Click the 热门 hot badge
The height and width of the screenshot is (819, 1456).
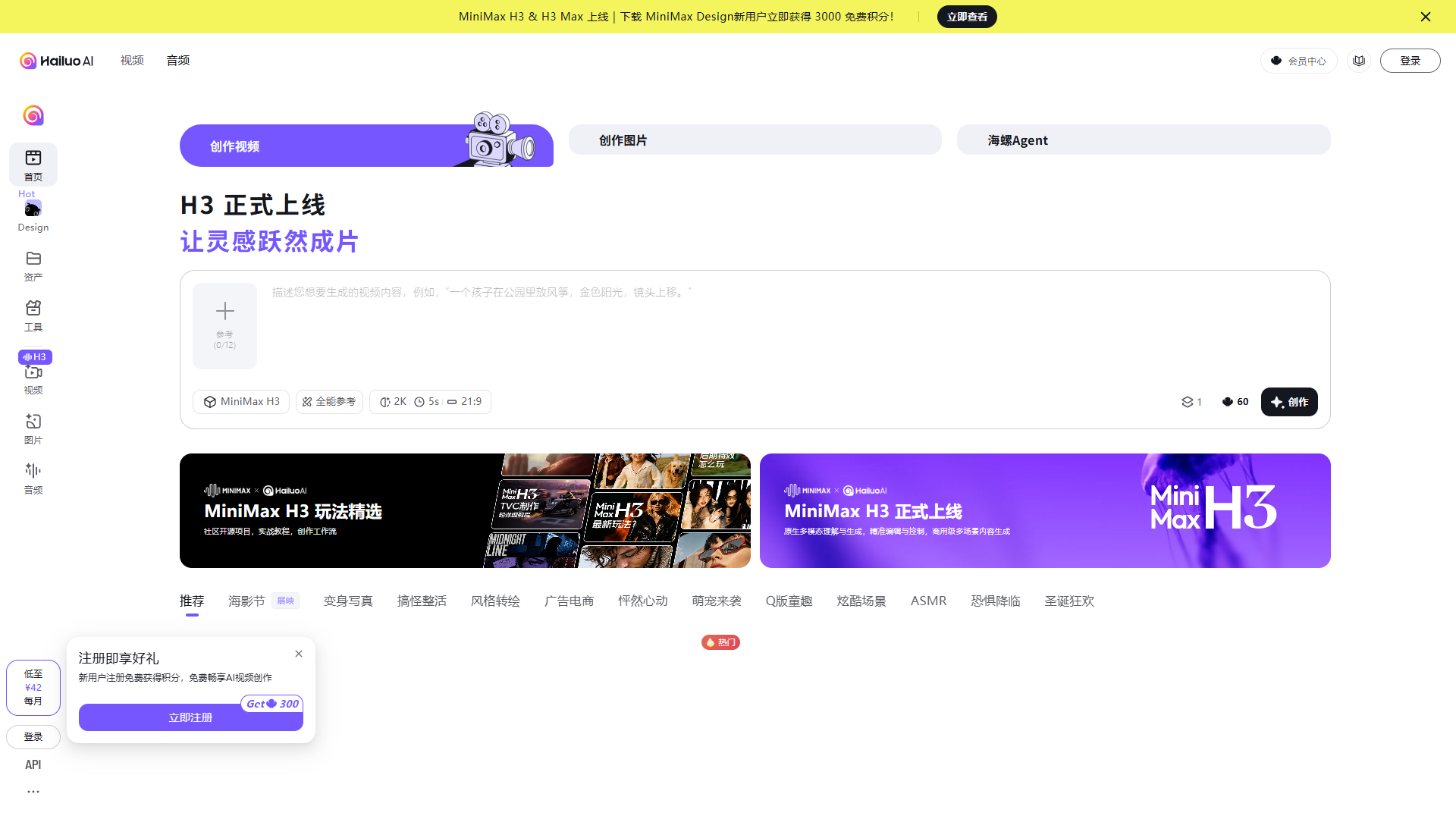tap(720, 642)
